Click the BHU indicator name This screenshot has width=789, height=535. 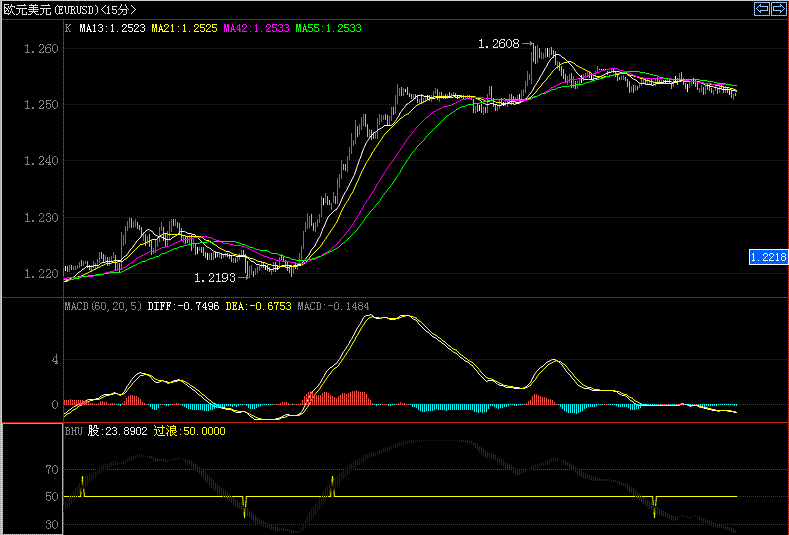[x=73, y=431]
